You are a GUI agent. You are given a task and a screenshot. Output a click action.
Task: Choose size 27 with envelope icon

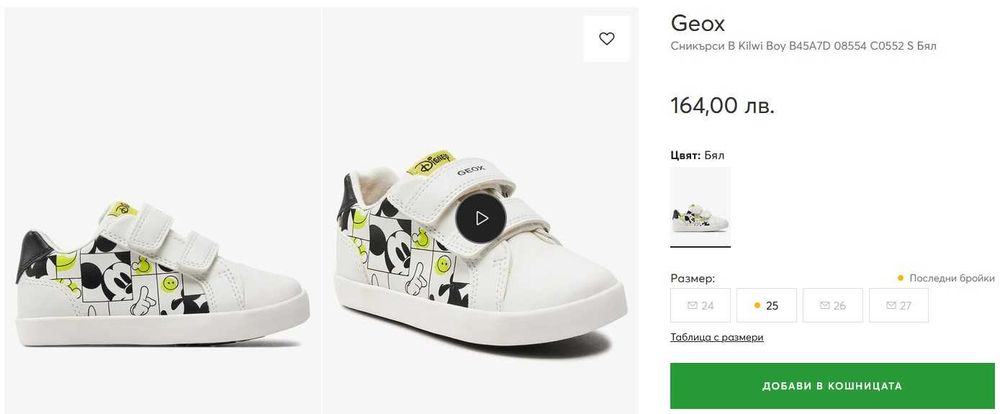pos(899,306)
